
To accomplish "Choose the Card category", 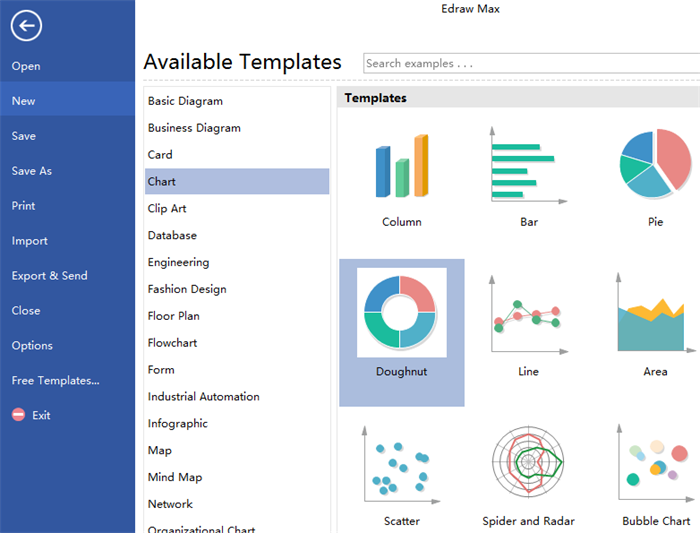I will click(x=237, y=154).
